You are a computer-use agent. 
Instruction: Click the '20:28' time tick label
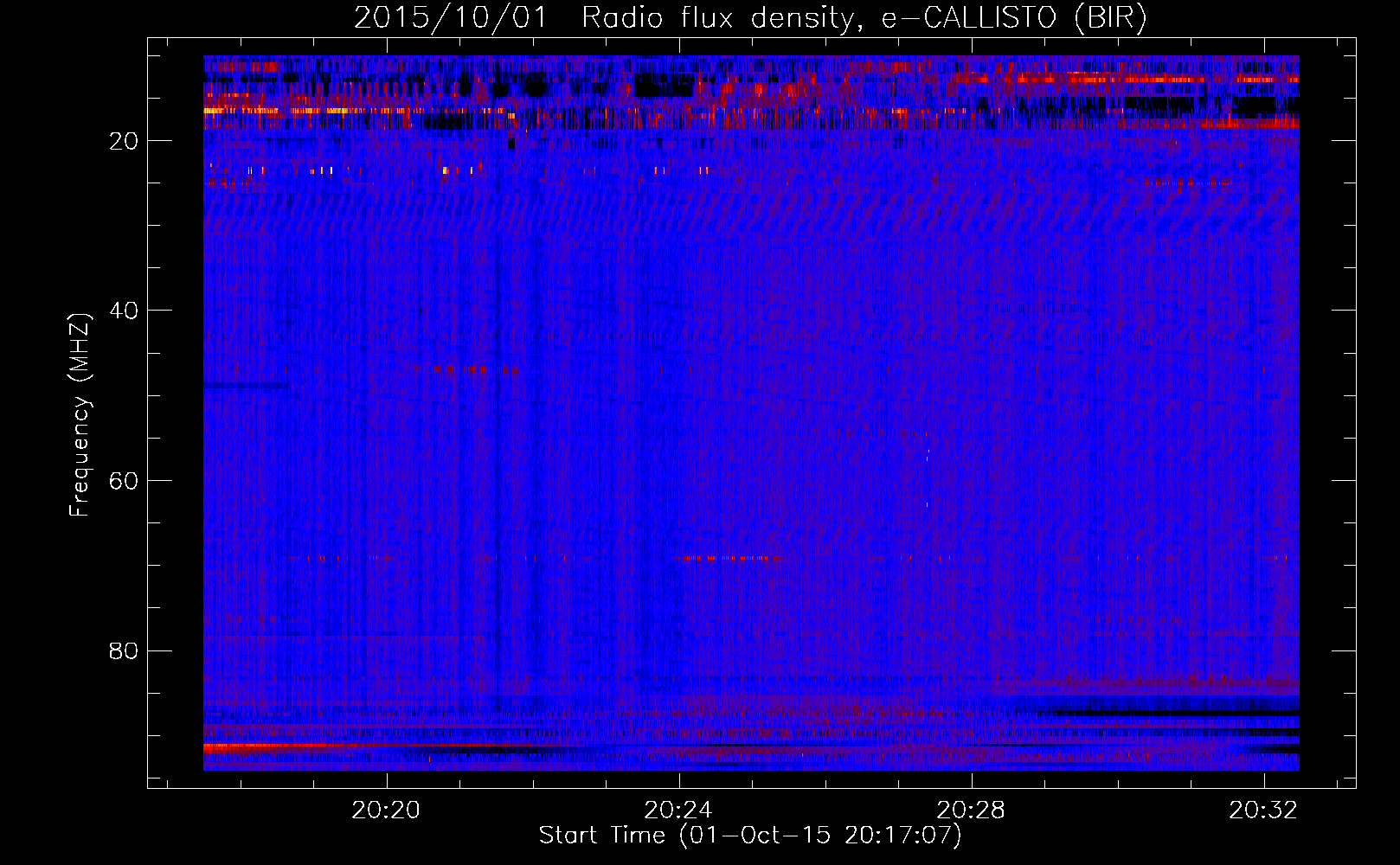(x=971, y=810)
